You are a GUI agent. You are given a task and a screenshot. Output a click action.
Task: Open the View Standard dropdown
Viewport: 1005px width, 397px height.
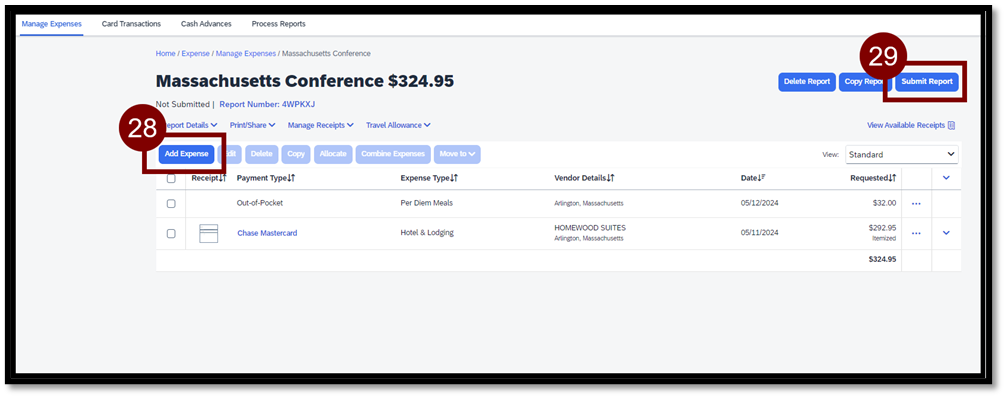901,155
